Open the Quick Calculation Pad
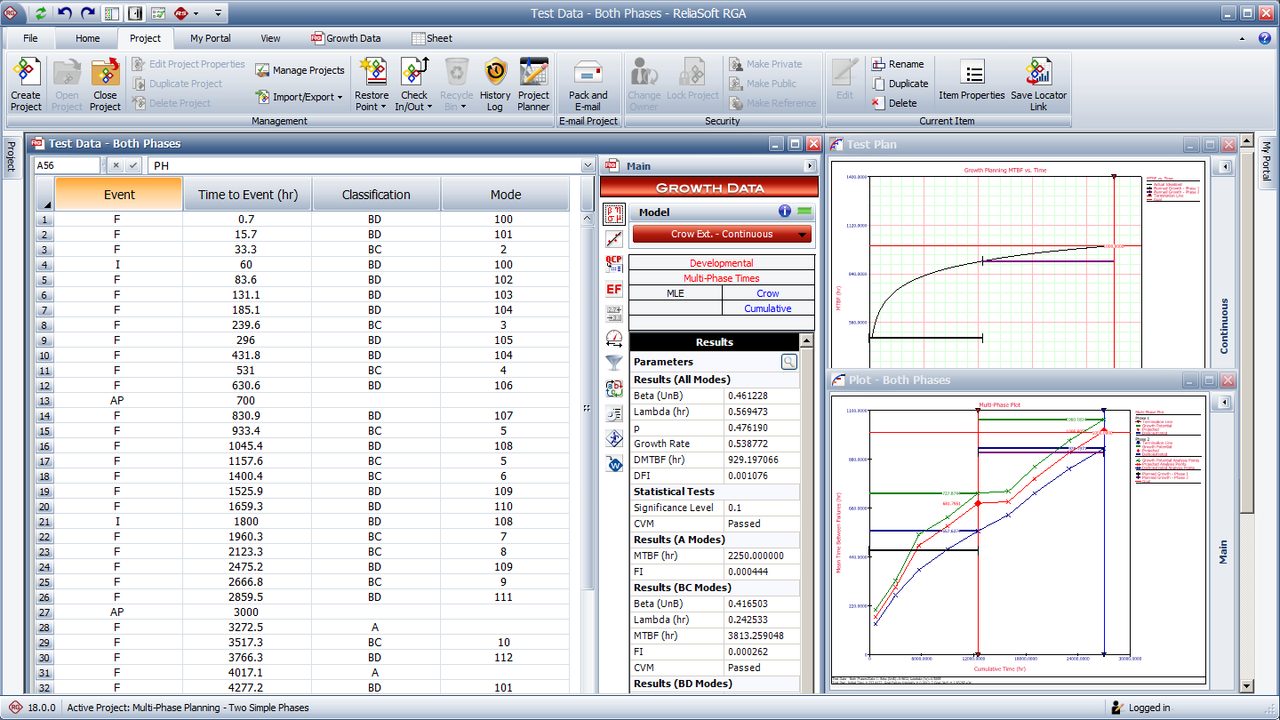 tap(614, 264)
